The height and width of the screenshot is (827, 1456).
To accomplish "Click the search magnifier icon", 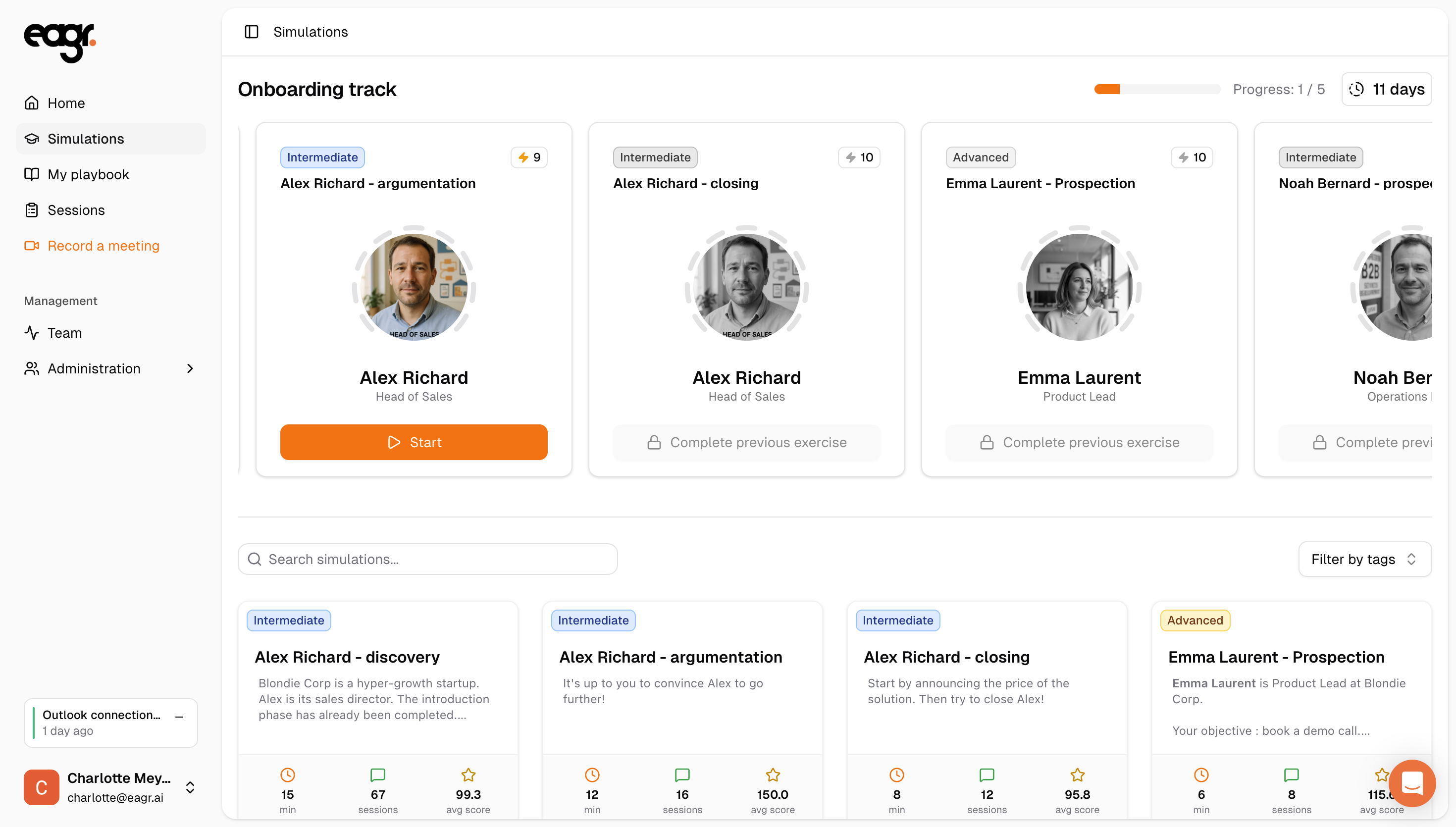I will point(255,559).
